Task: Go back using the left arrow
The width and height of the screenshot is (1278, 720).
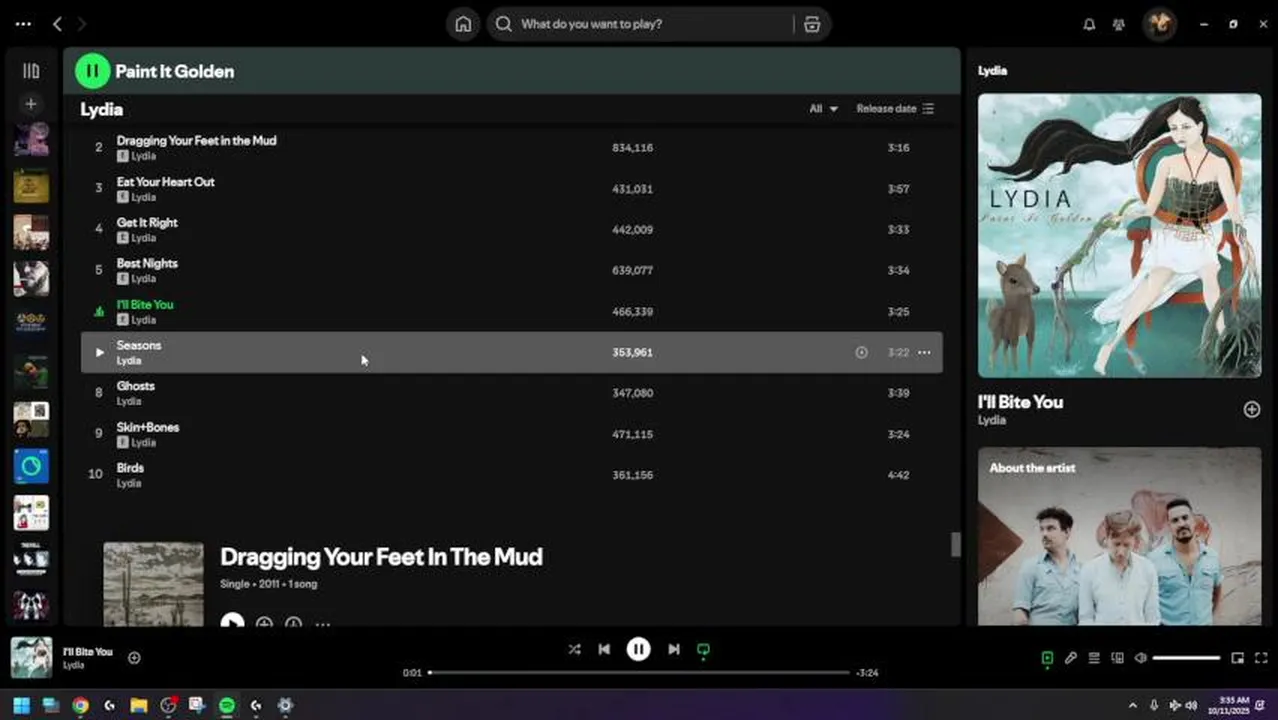Action: (x=58, y=24)
